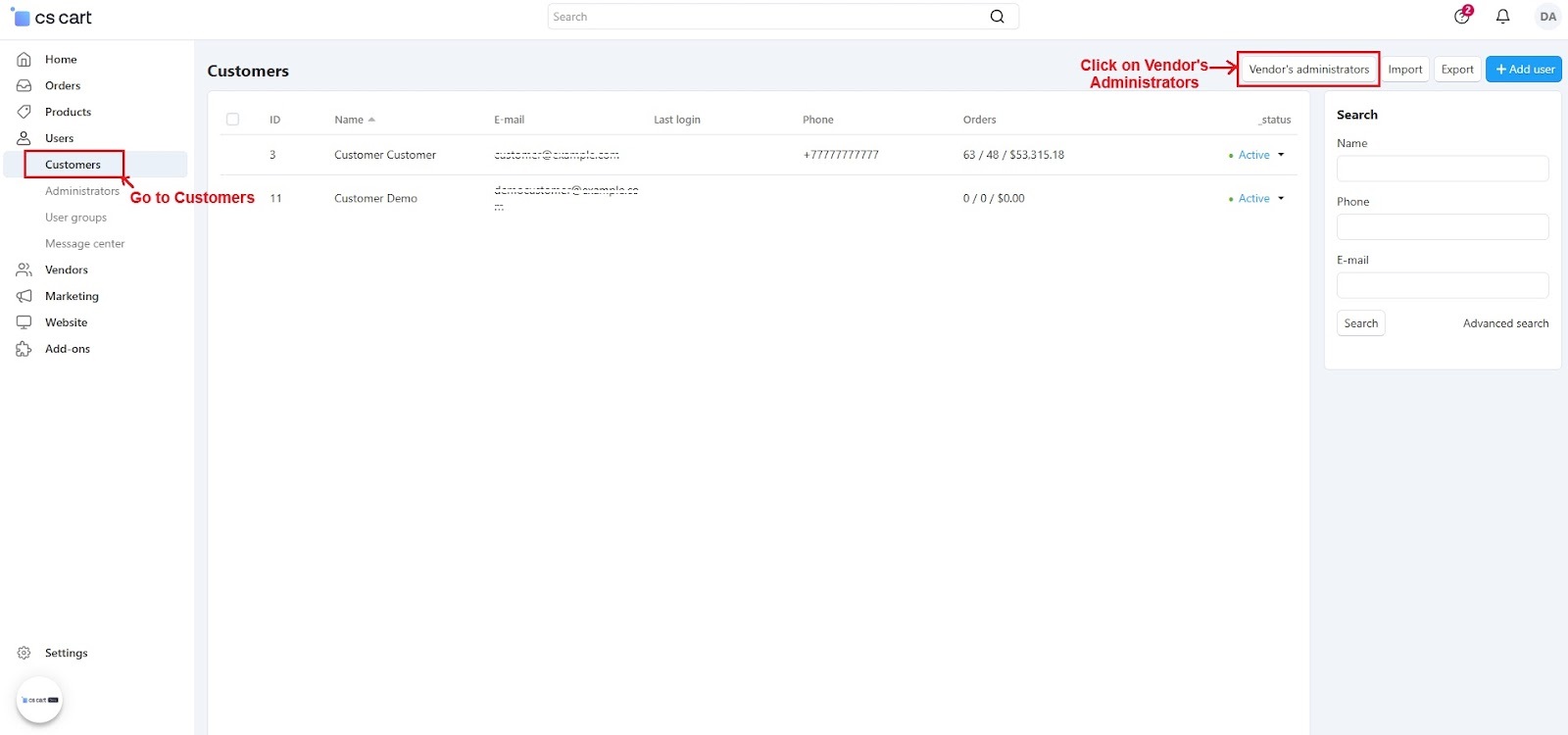
Task: Open User groups submenu item
Action: [x=75, y=218]
